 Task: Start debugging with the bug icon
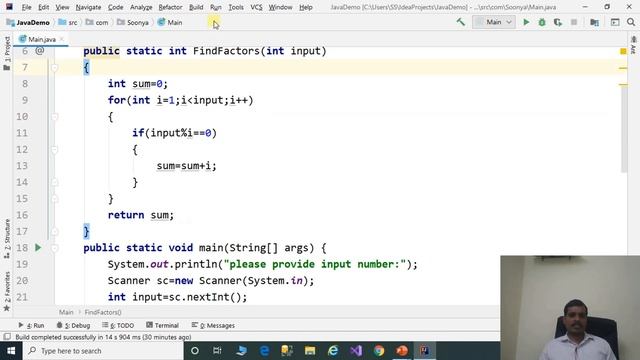[x=542, y=22]
